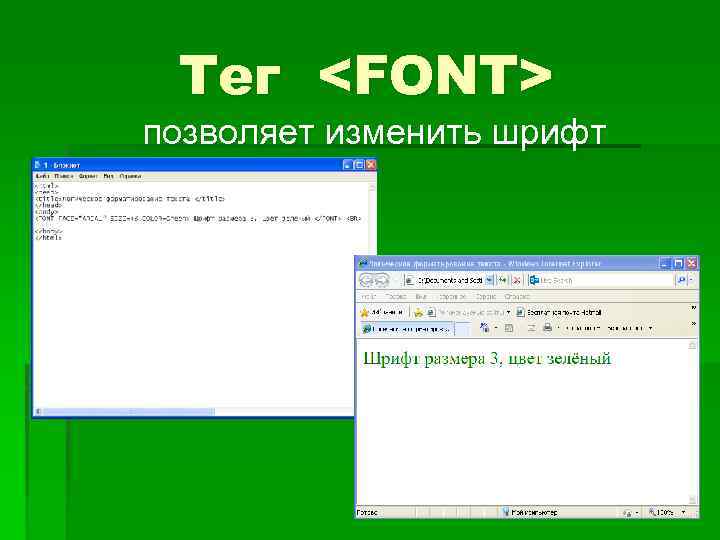Open Справка menu in Notepad window
The image size is (720, 540).
click(130, 176)
